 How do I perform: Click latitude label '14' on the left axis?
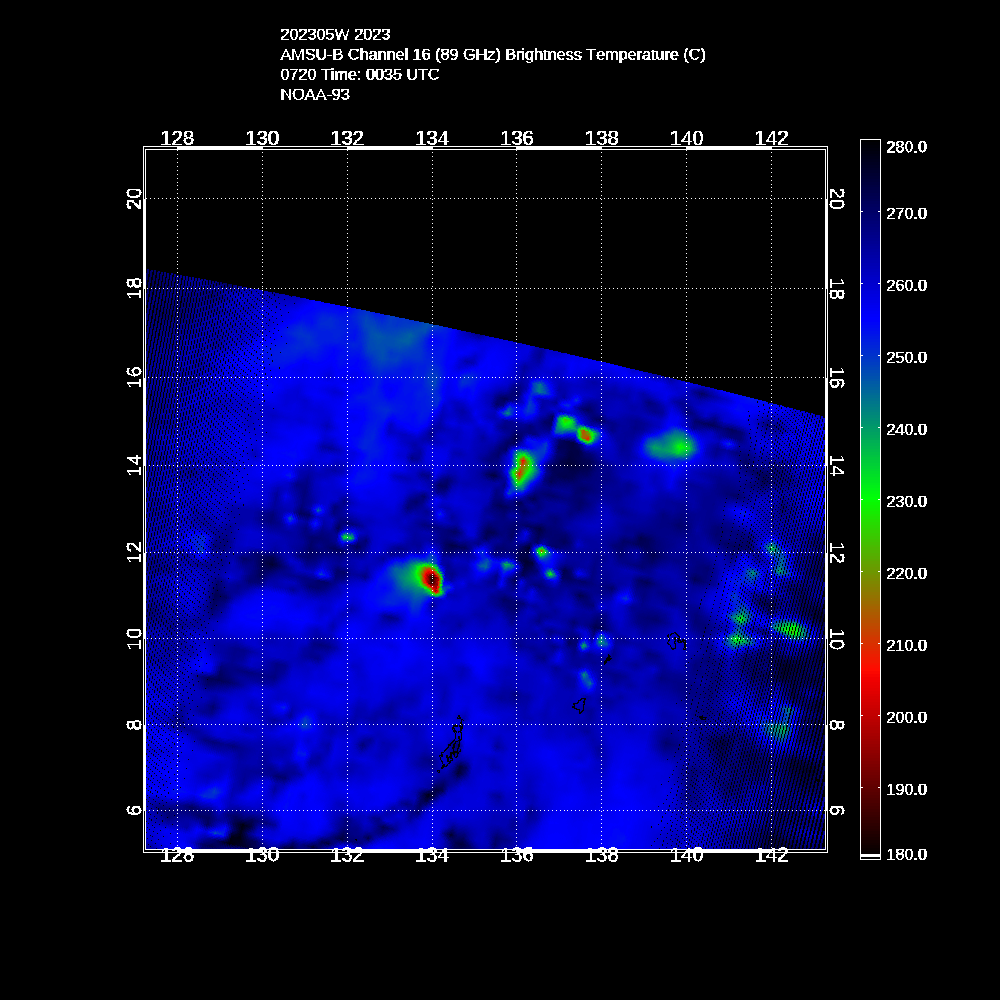[x=134, y=465]
